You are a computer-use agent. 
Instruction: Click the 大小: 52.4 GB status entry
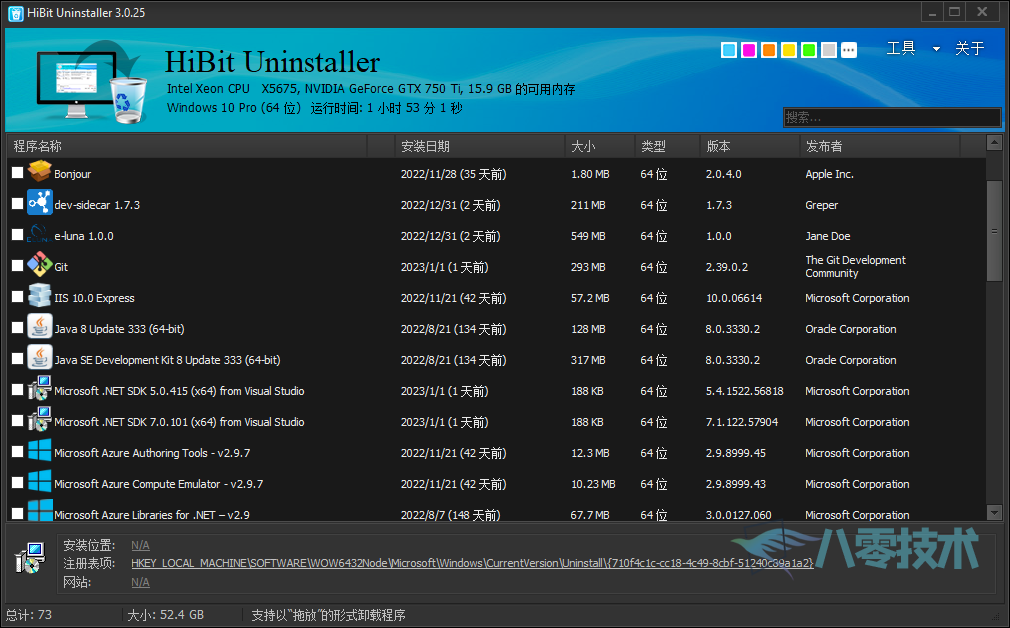tap(166, 614)
